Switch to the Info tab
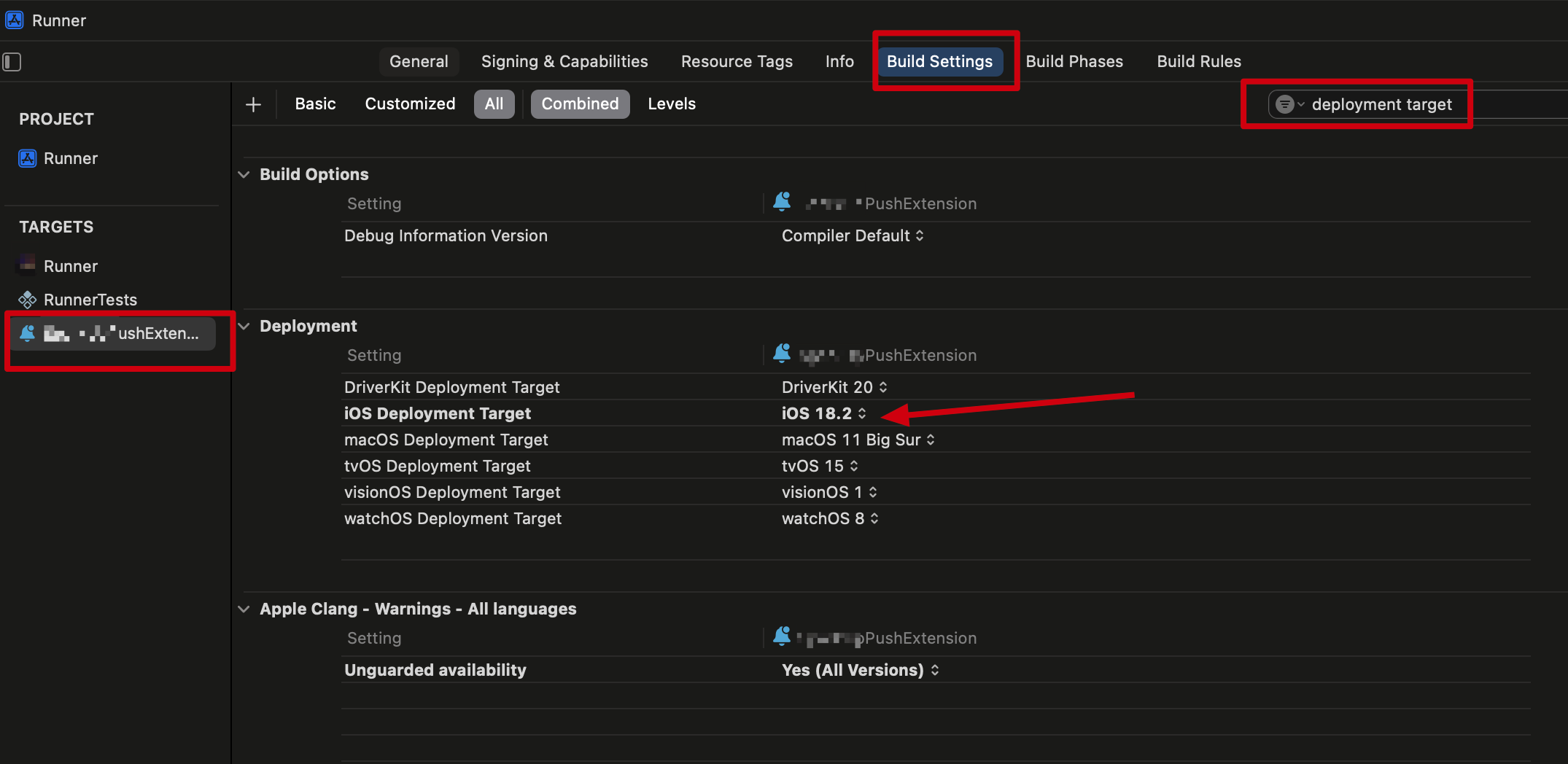The height and width of the screenshot is (764, 1568). tap(839, 61)
